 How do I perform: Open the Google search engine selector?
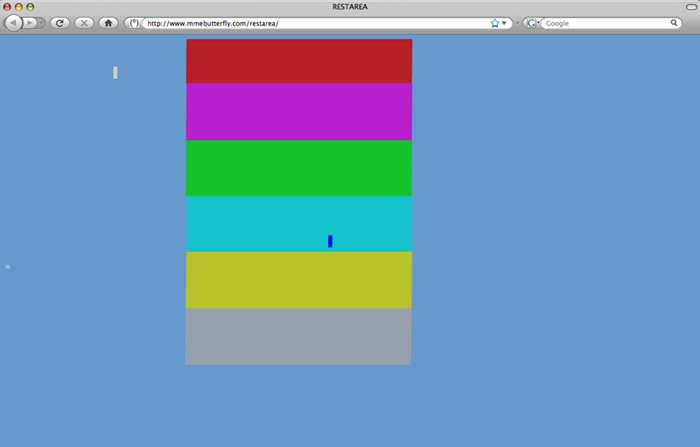pos(532,22)
